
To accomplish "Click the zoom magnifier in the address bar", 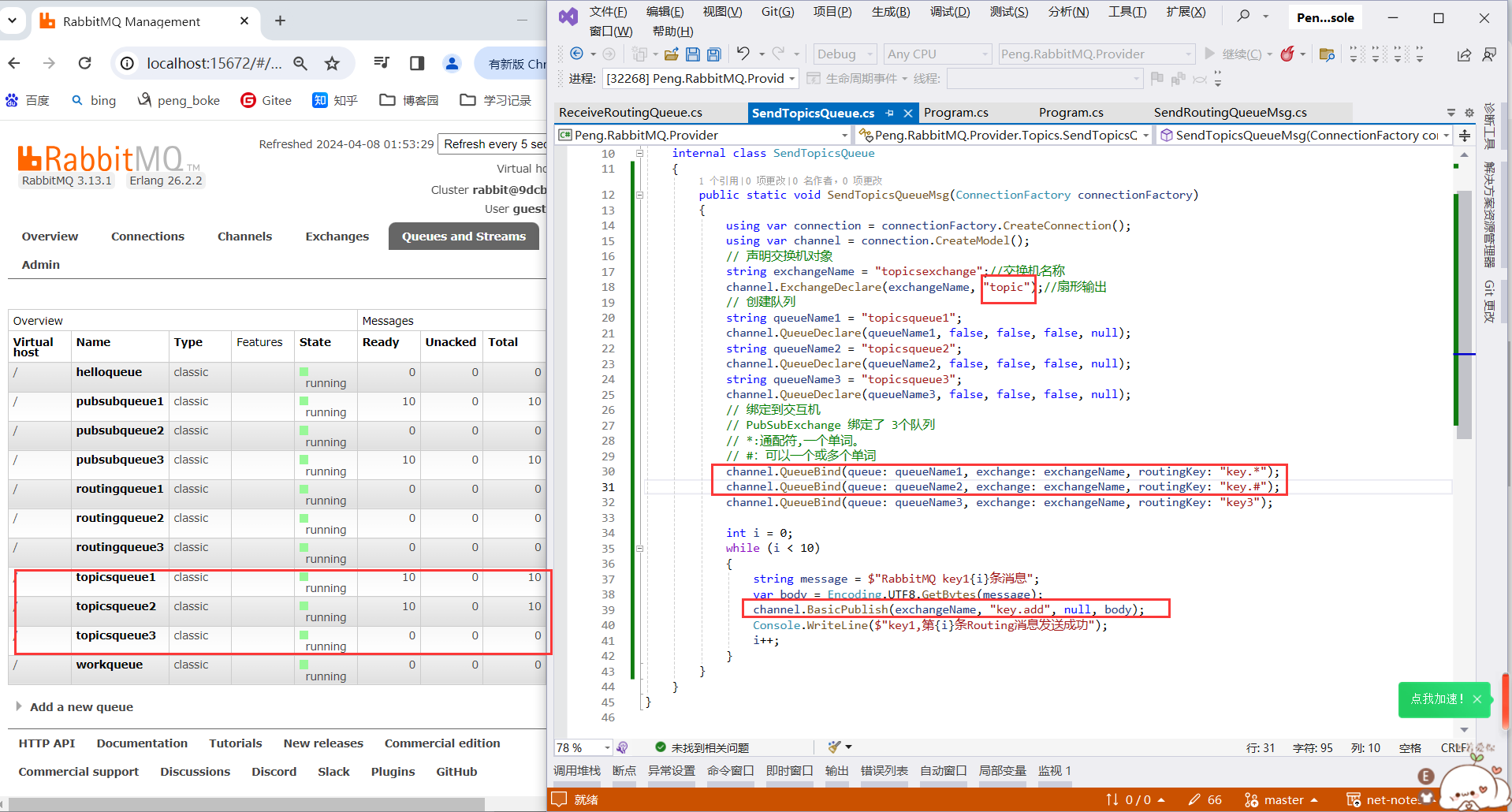I will click(x=300, y=63).
